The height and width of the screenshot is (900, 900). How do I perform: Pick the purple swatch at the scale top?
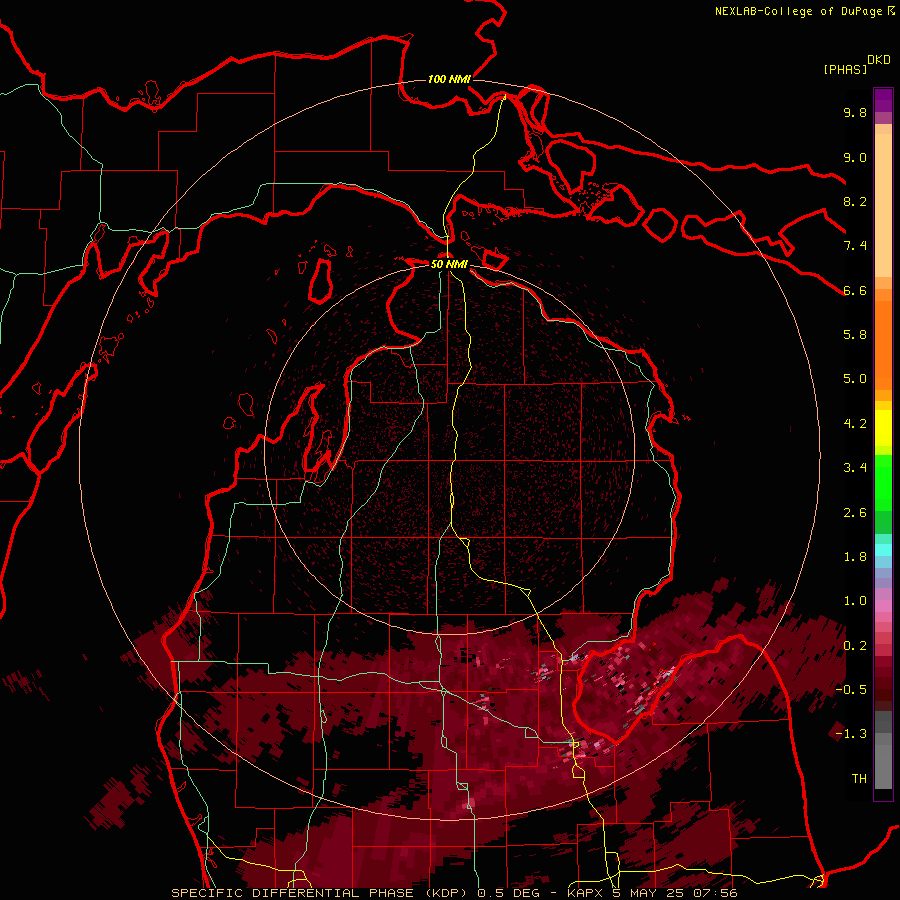[x=883, y=100]
